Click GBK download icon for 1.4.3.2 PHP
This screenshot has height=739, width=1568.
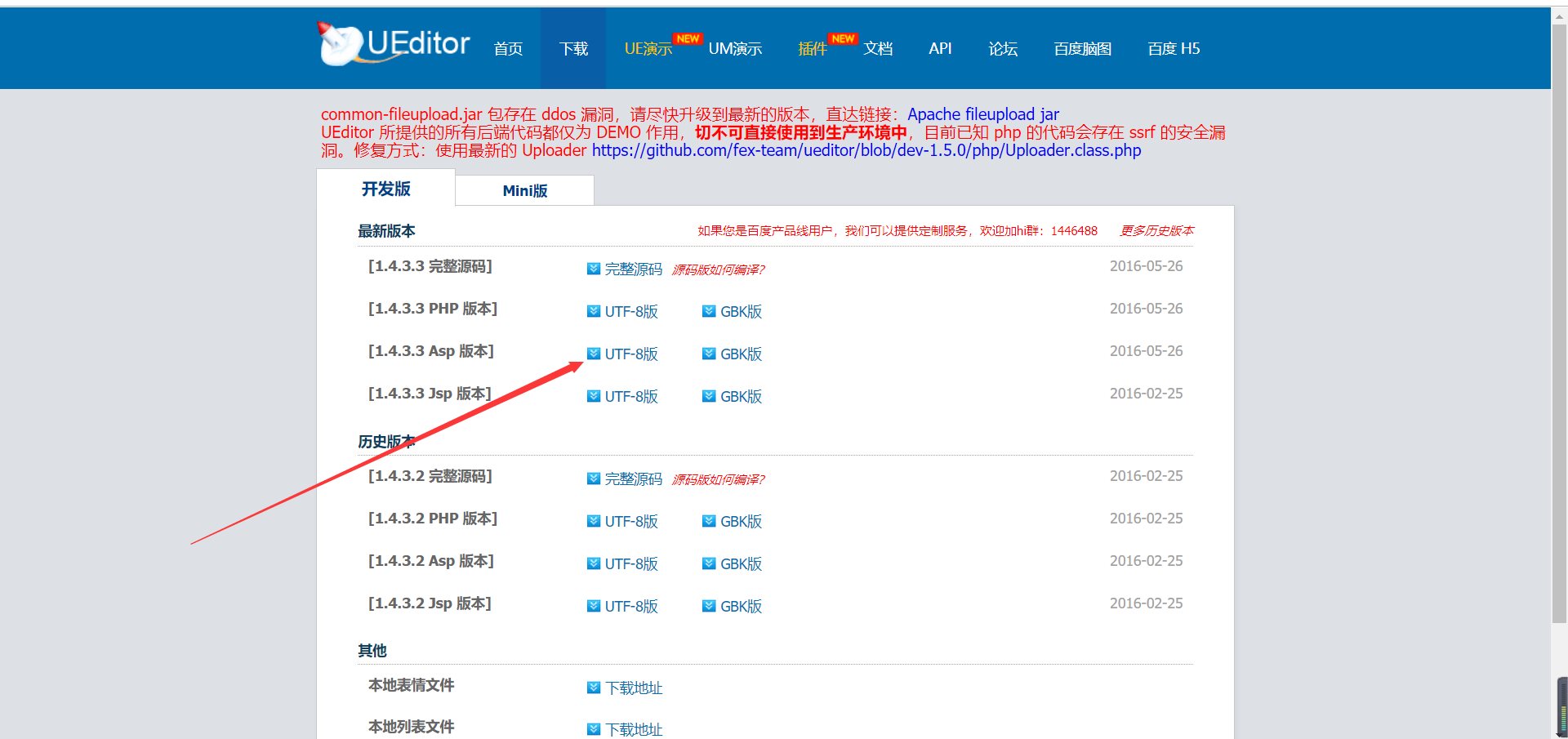pos(709,521)
